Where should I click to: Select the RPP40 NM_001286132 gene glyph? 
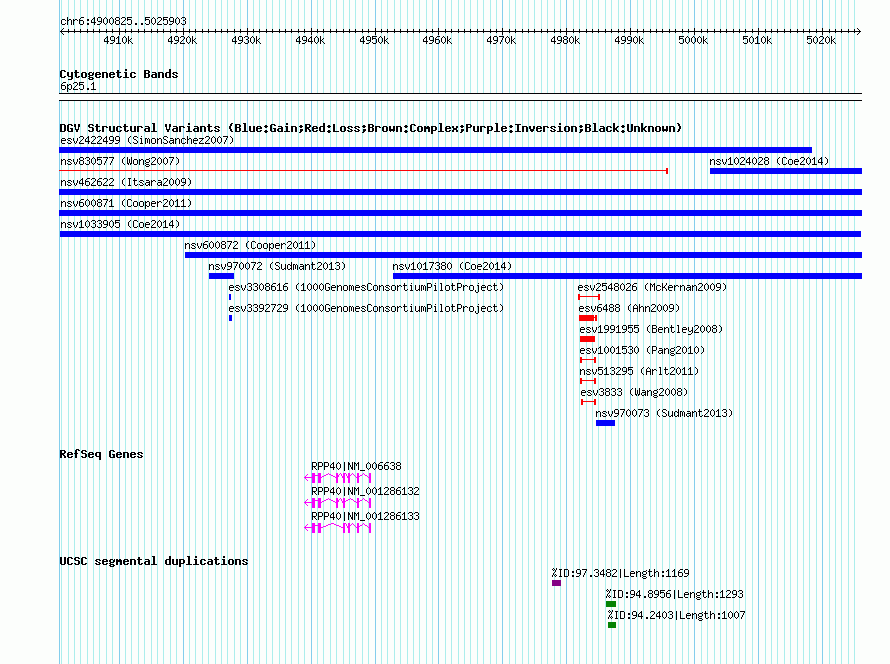pyautogui.click(x=338, y=503)
